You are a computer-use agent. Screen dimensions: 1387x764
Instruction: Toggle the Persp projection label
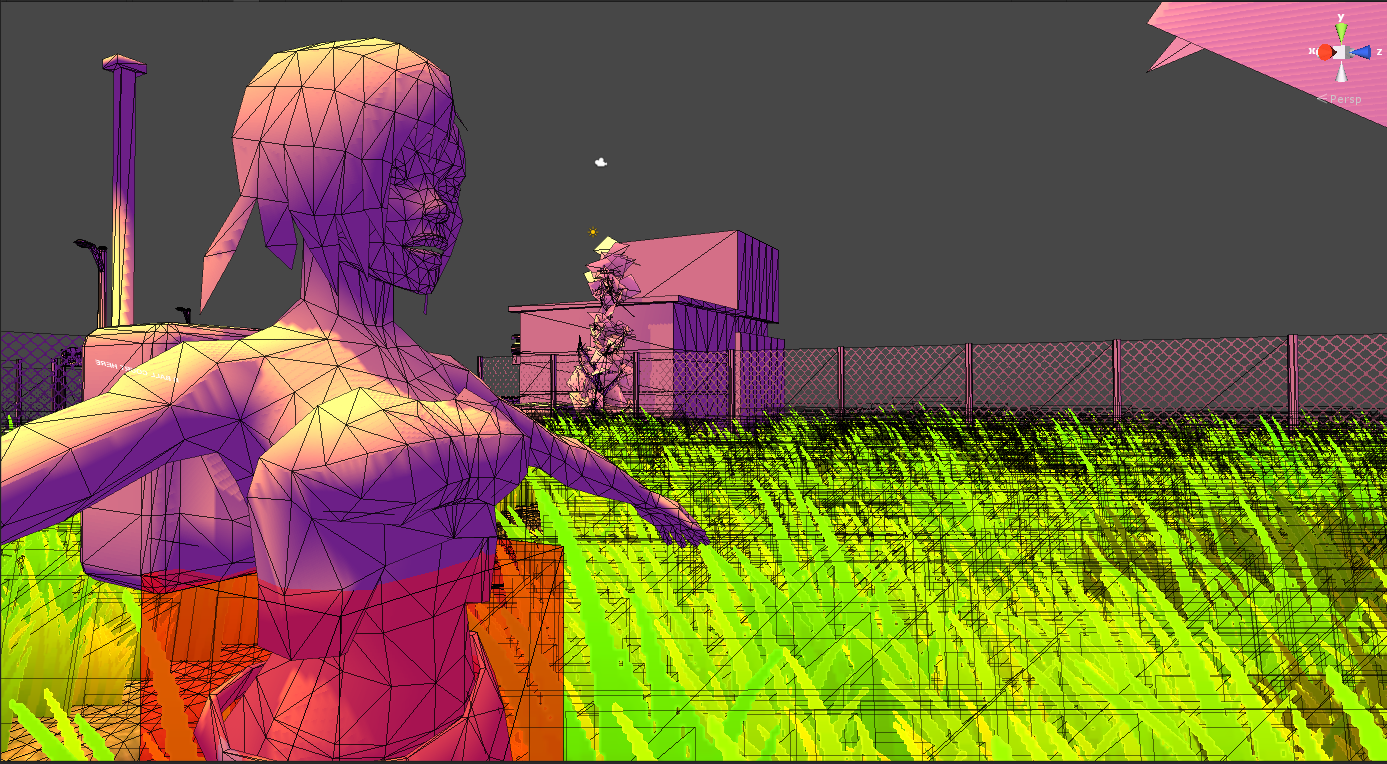click(x=1338, y=98)
